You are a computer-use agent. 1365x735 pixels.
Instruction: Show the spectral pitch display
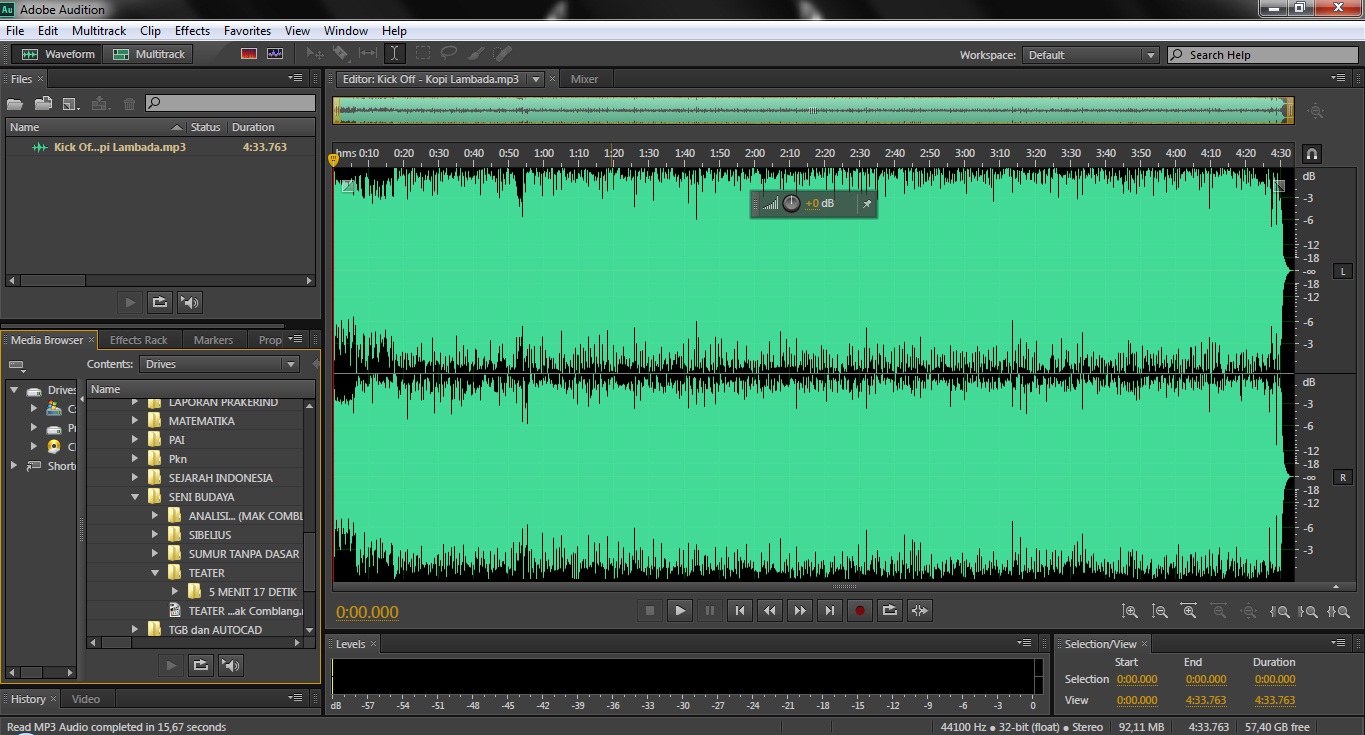(275, 54)
